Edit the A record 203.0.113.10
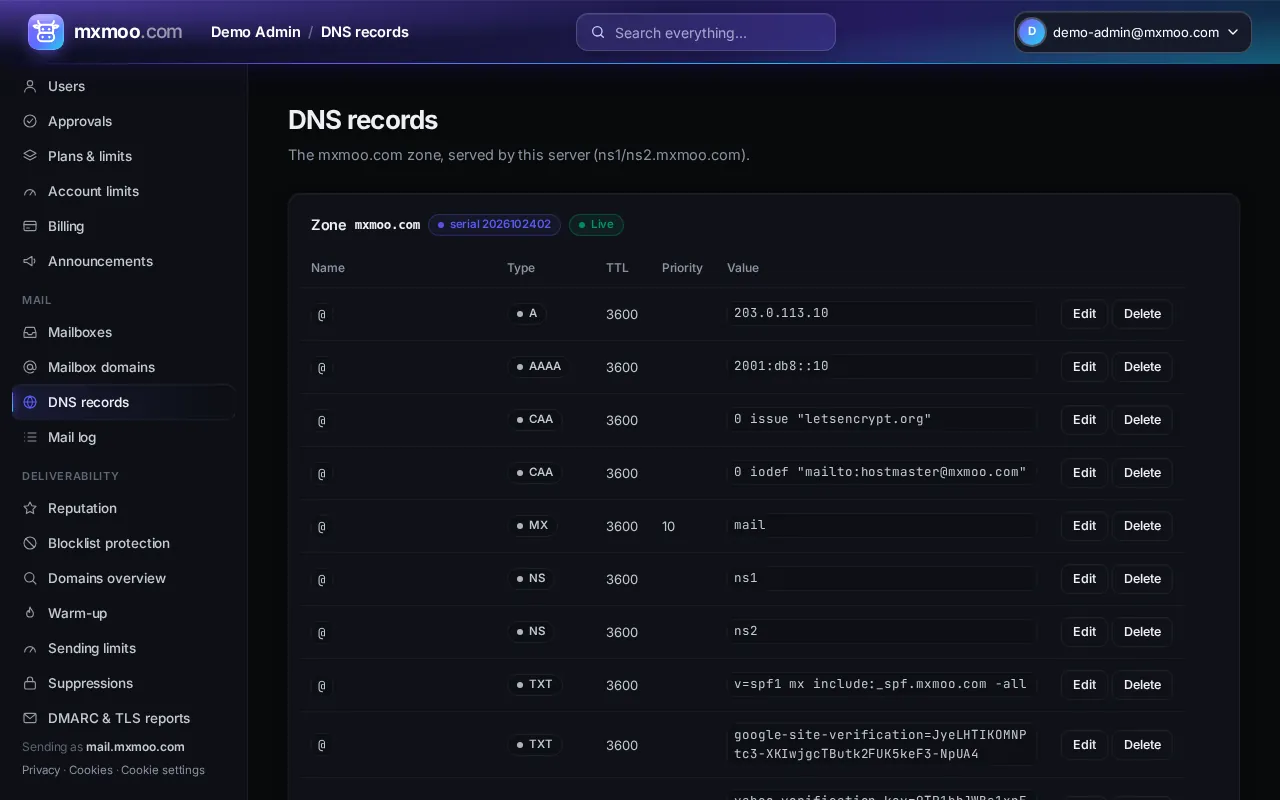The height and width of the screenshot is (800, 1280). [1084, 314]
